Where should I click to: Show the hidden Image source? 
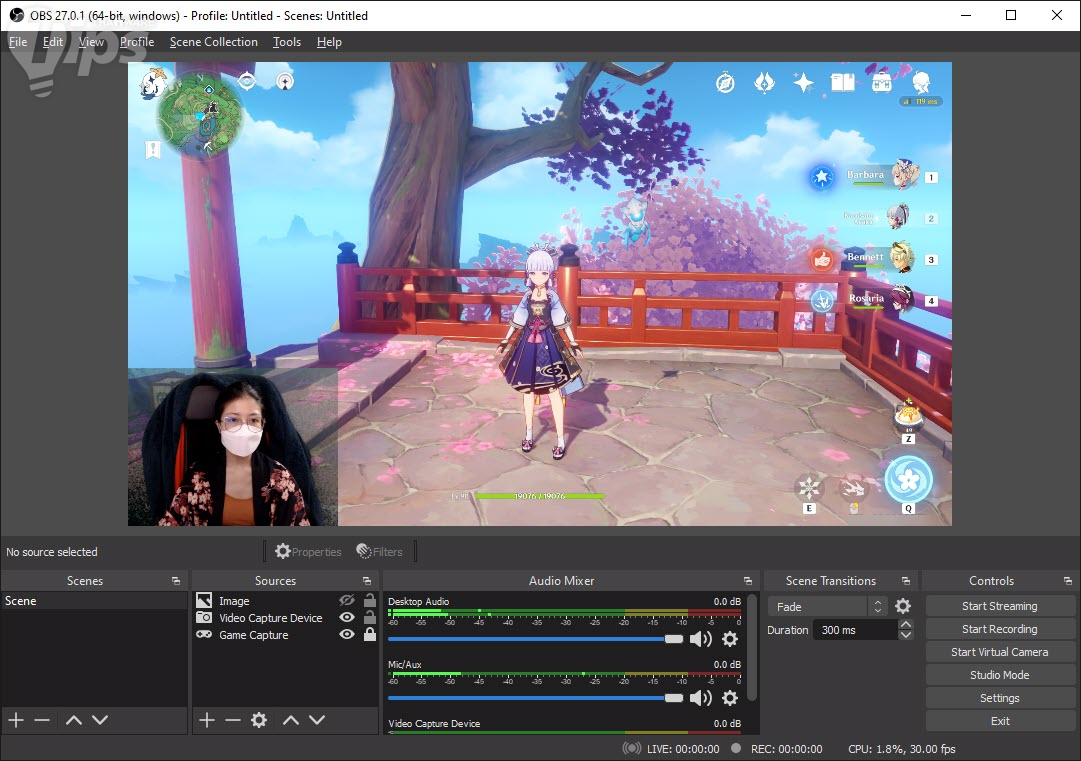click(x=347, y=601)
